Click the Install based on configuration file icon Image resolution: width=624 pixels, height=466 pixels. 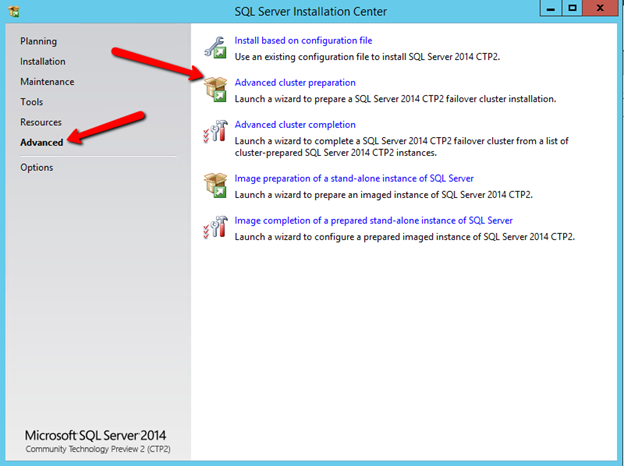tap(215, 47)
